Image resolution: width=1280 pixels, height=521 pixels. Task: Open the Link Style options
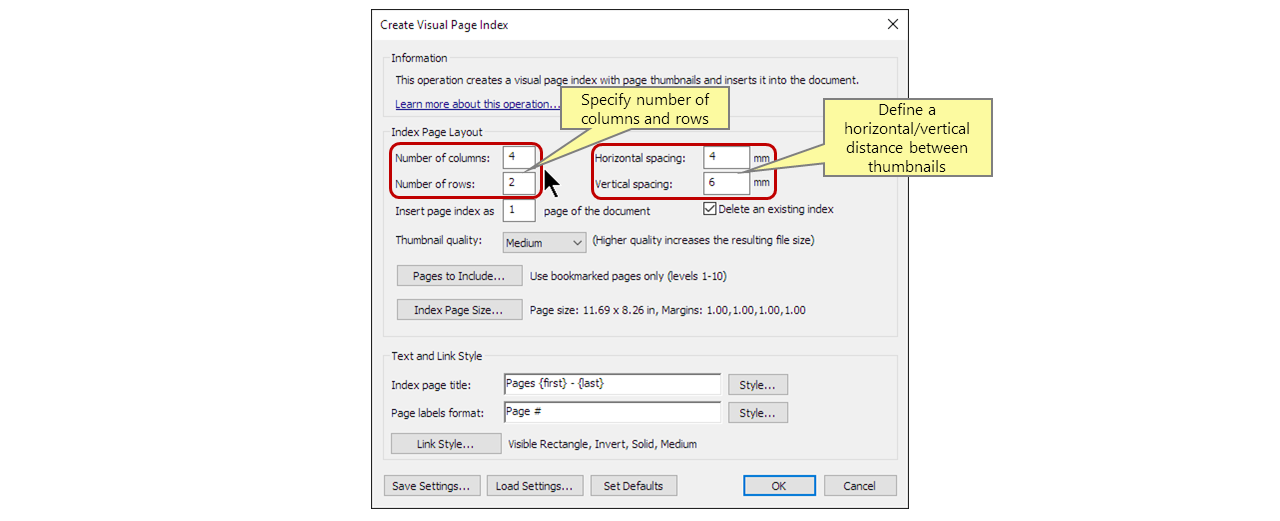445,444
